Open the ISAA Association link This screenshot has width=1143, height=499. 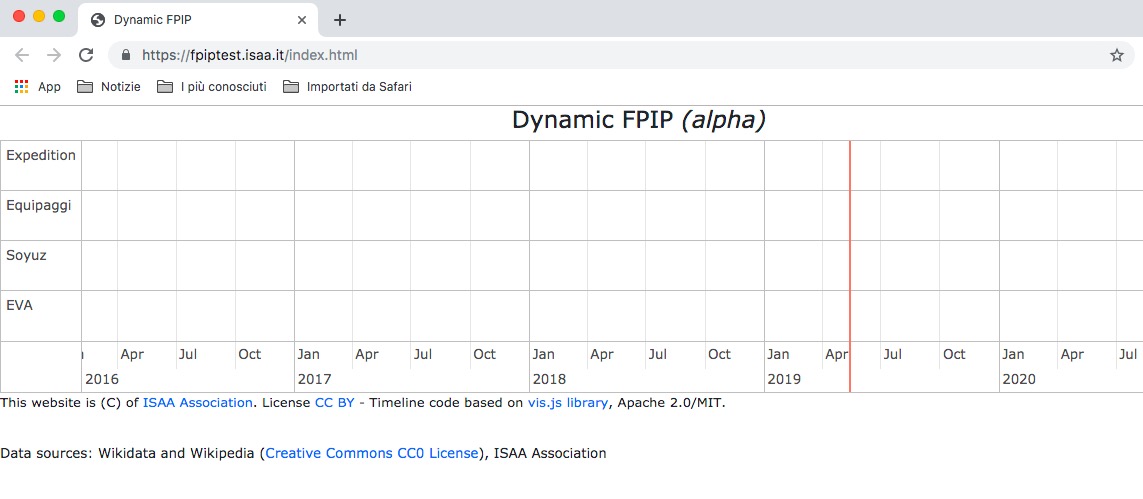tap(197, 403)
